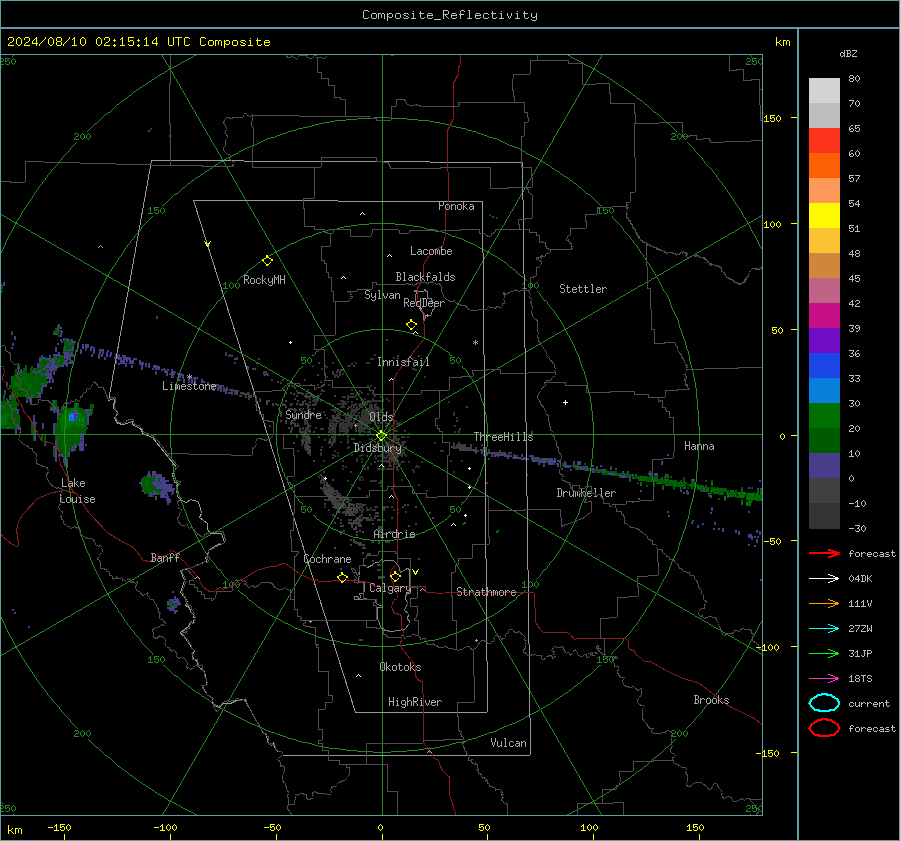This screenshot has height=841, width=900.
Task: Click the red forecast arrow legend icon
Action: click(824, 553)
